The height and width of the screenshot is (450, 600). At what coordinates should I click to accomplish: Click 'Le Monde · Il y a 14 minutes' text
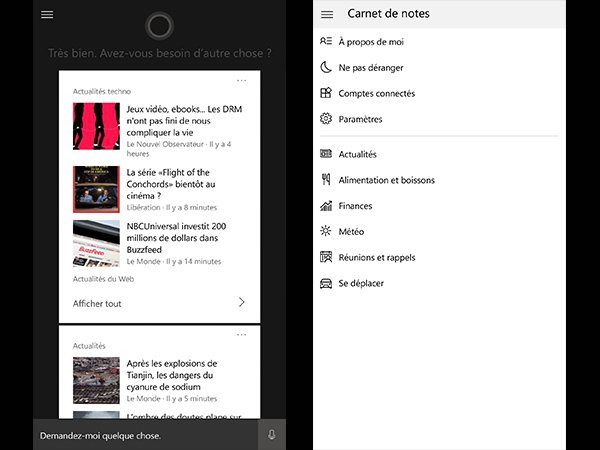point(174,261)
